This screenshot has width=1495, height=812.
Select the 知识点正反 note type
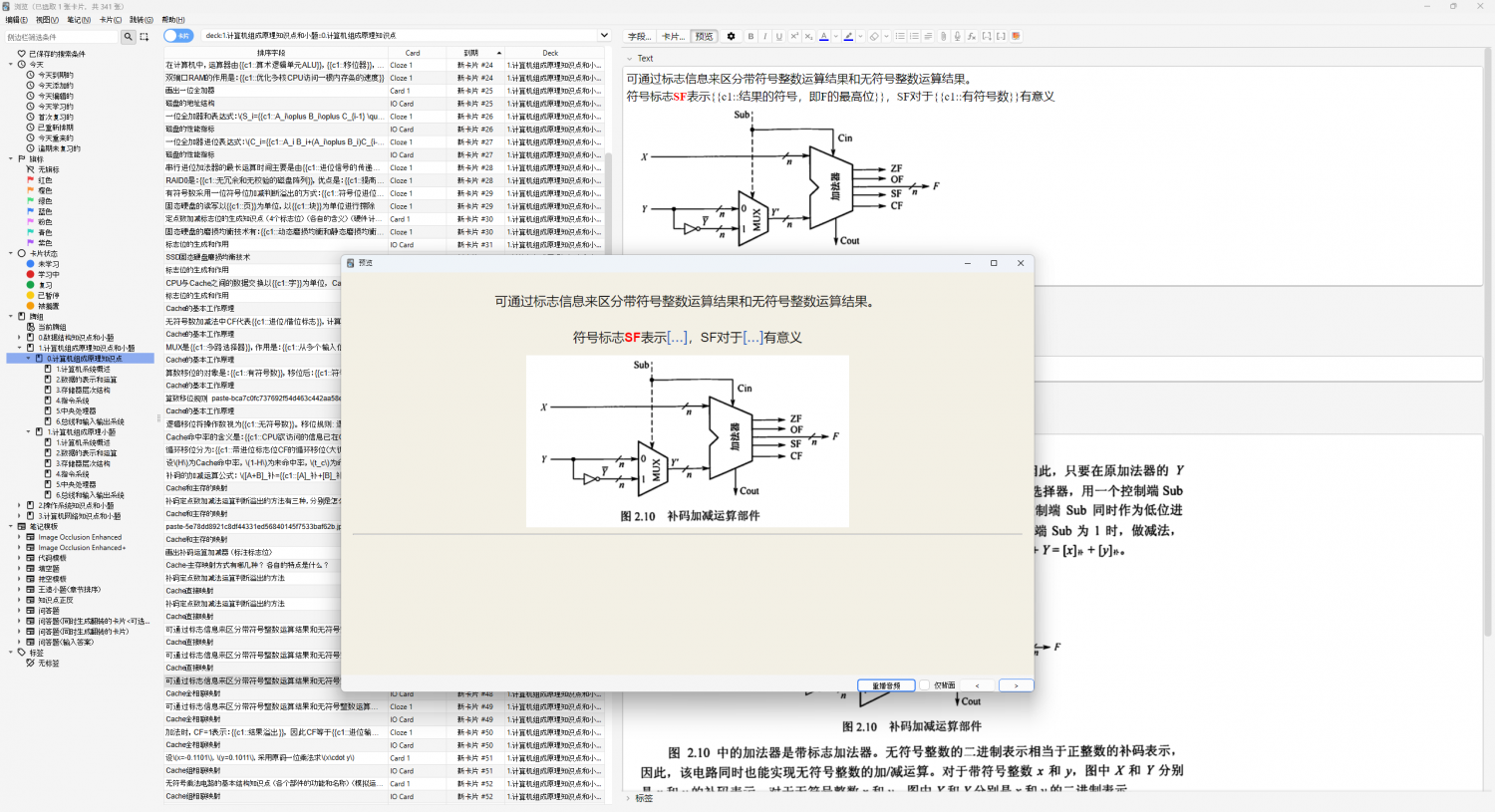click(56, 600)
